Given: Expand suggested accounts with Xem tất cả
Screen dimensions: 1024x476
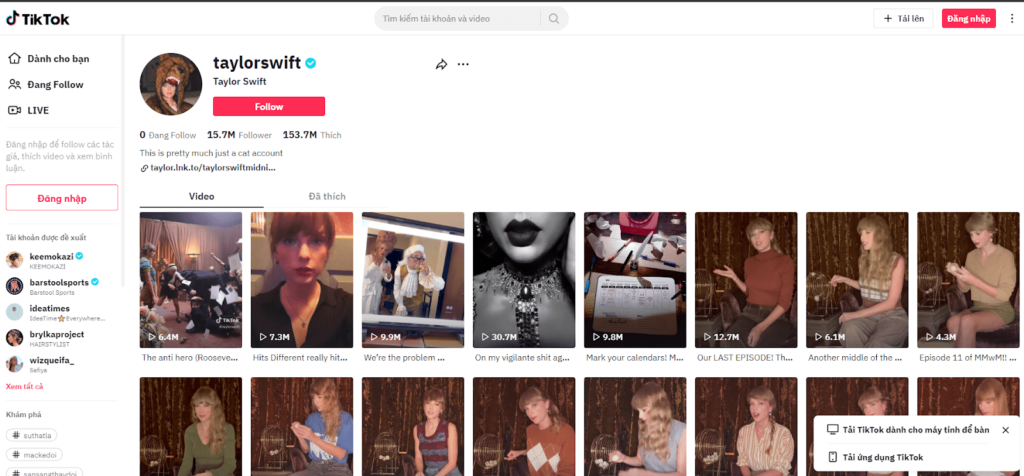Looking at the screenshot, I should click(x=25, y=387).
